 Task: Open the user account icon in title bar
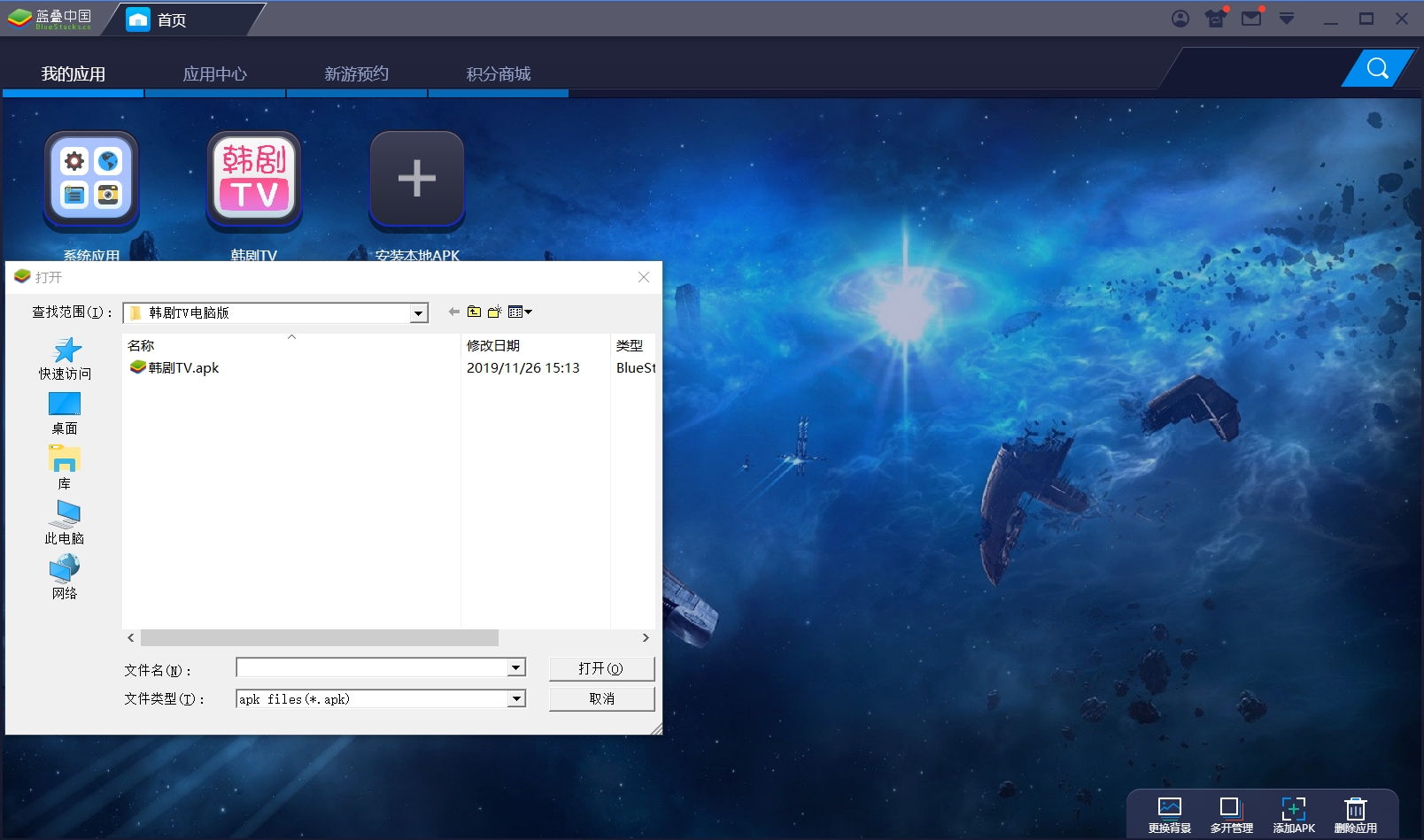point(1180,19)
